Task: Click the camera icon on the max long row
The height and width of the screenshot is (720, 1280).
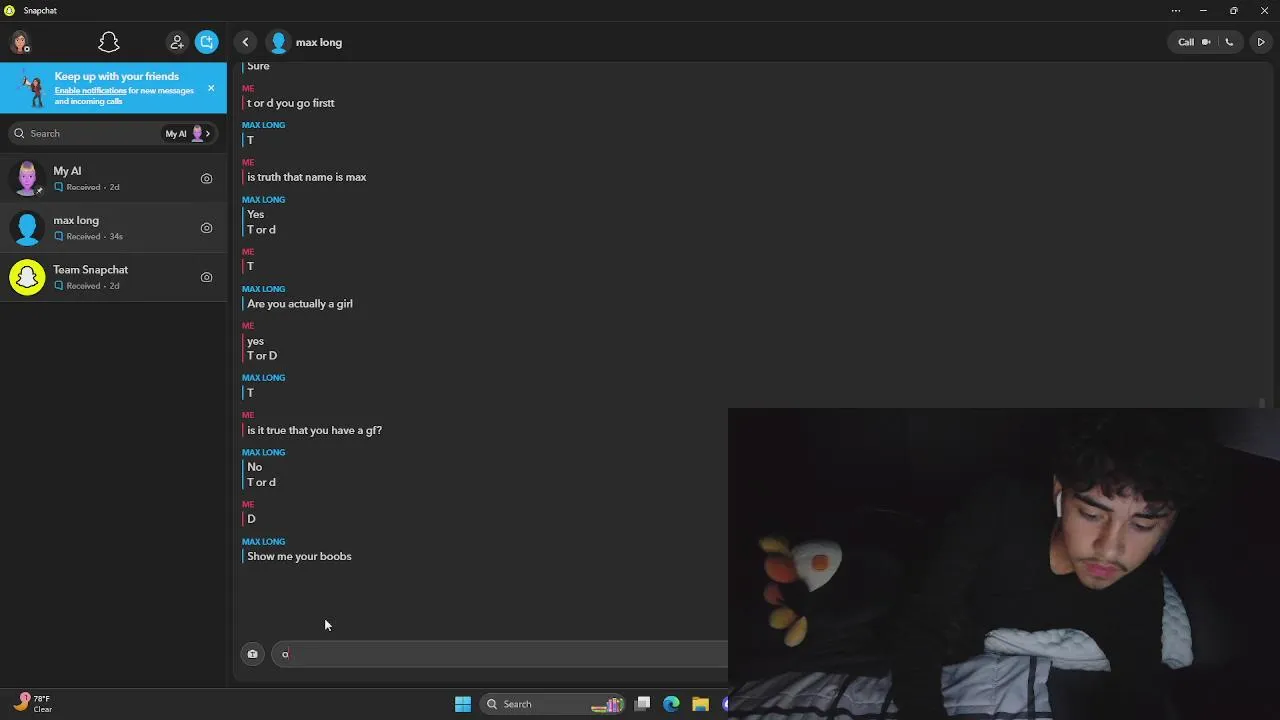Action: [206, 228]
